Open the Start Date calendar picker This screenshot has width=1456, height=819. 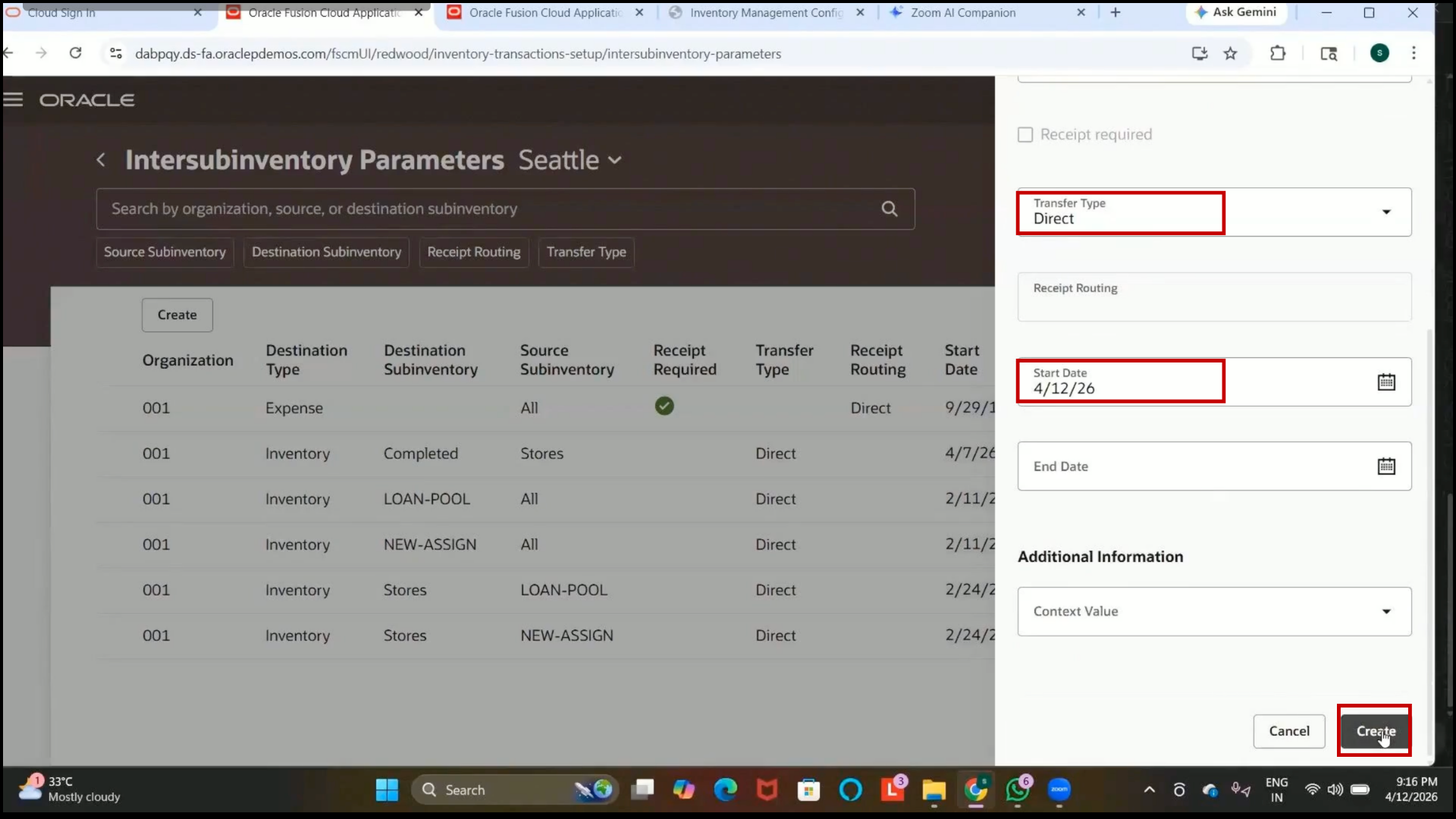pos(1386,382)
